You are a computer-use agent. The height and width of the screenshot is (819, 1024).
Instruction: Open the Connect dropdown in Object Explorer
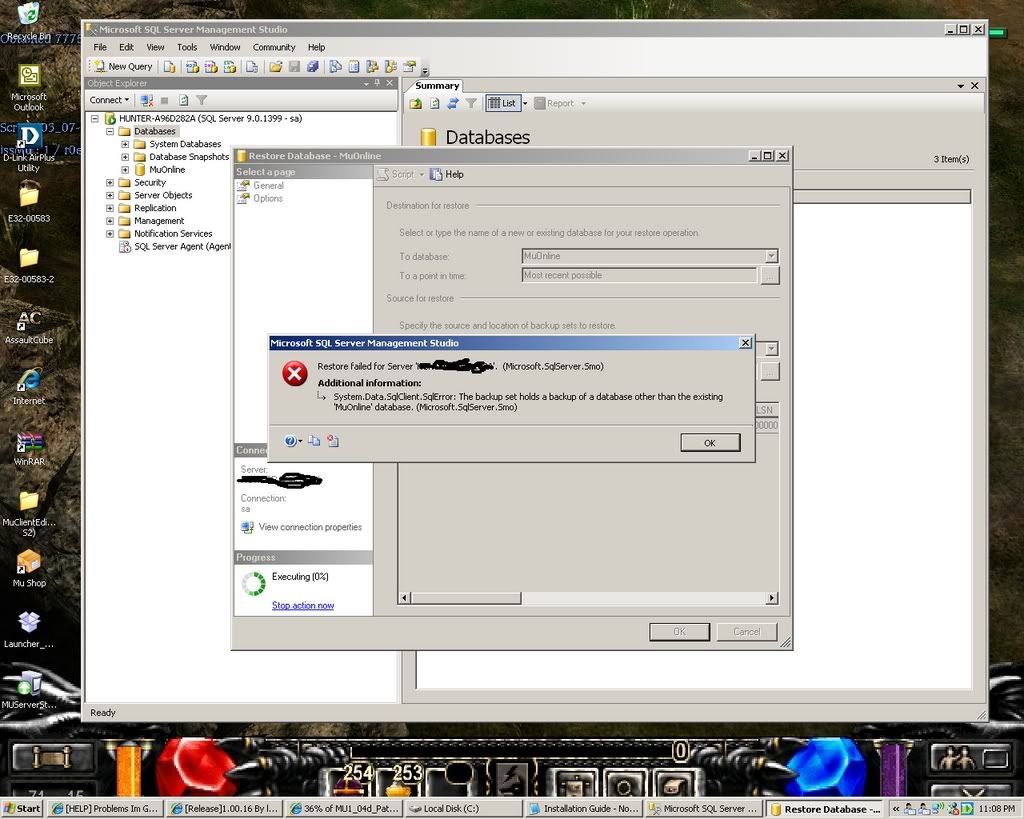tap(109, 100)
